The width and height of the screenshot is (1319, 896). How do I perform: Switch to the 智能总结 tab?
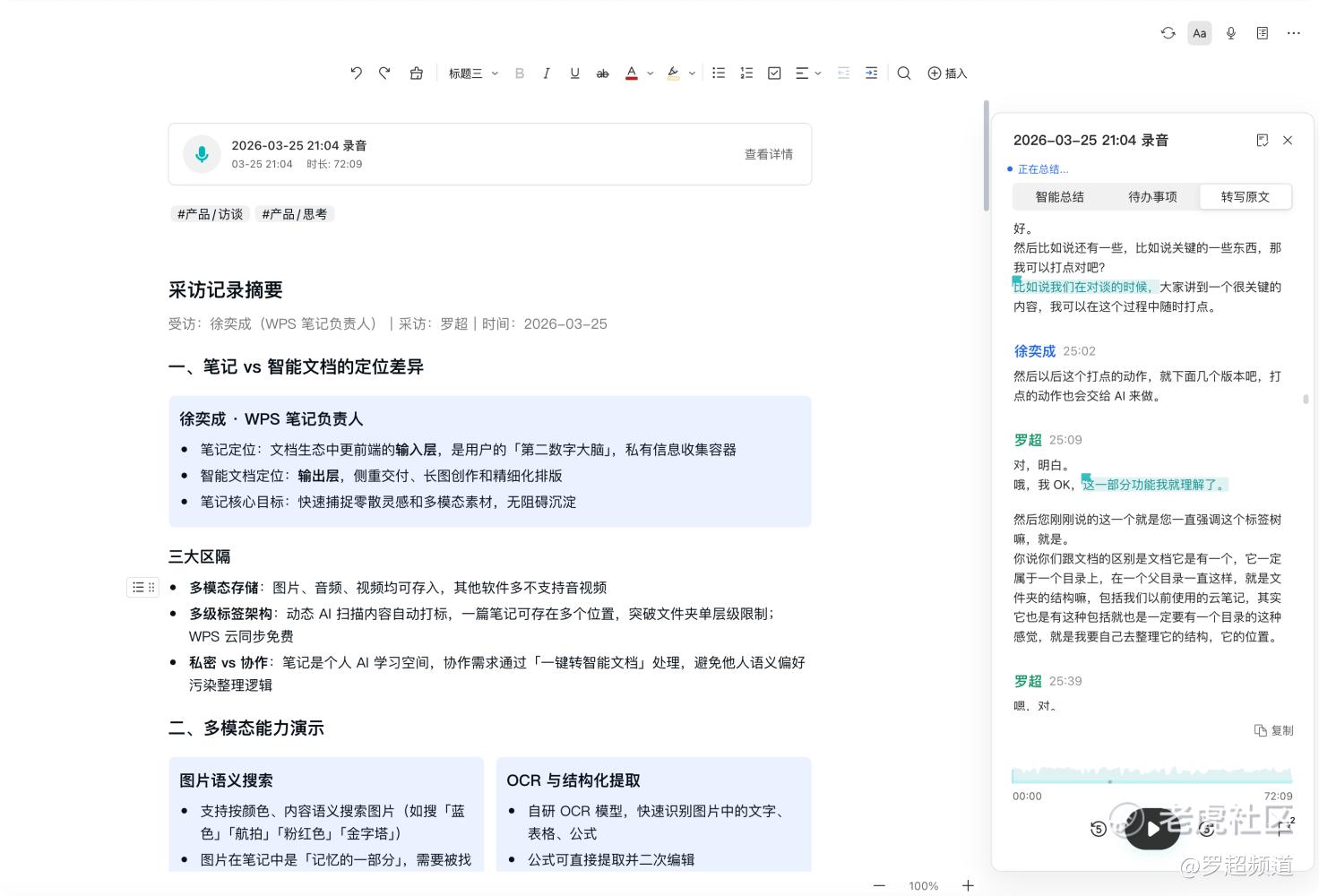point(1059,197)
